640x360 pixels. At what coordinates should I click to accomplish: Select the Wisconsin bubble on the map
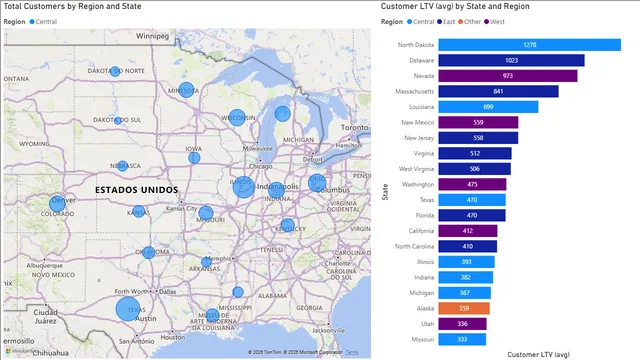[237, 118]
